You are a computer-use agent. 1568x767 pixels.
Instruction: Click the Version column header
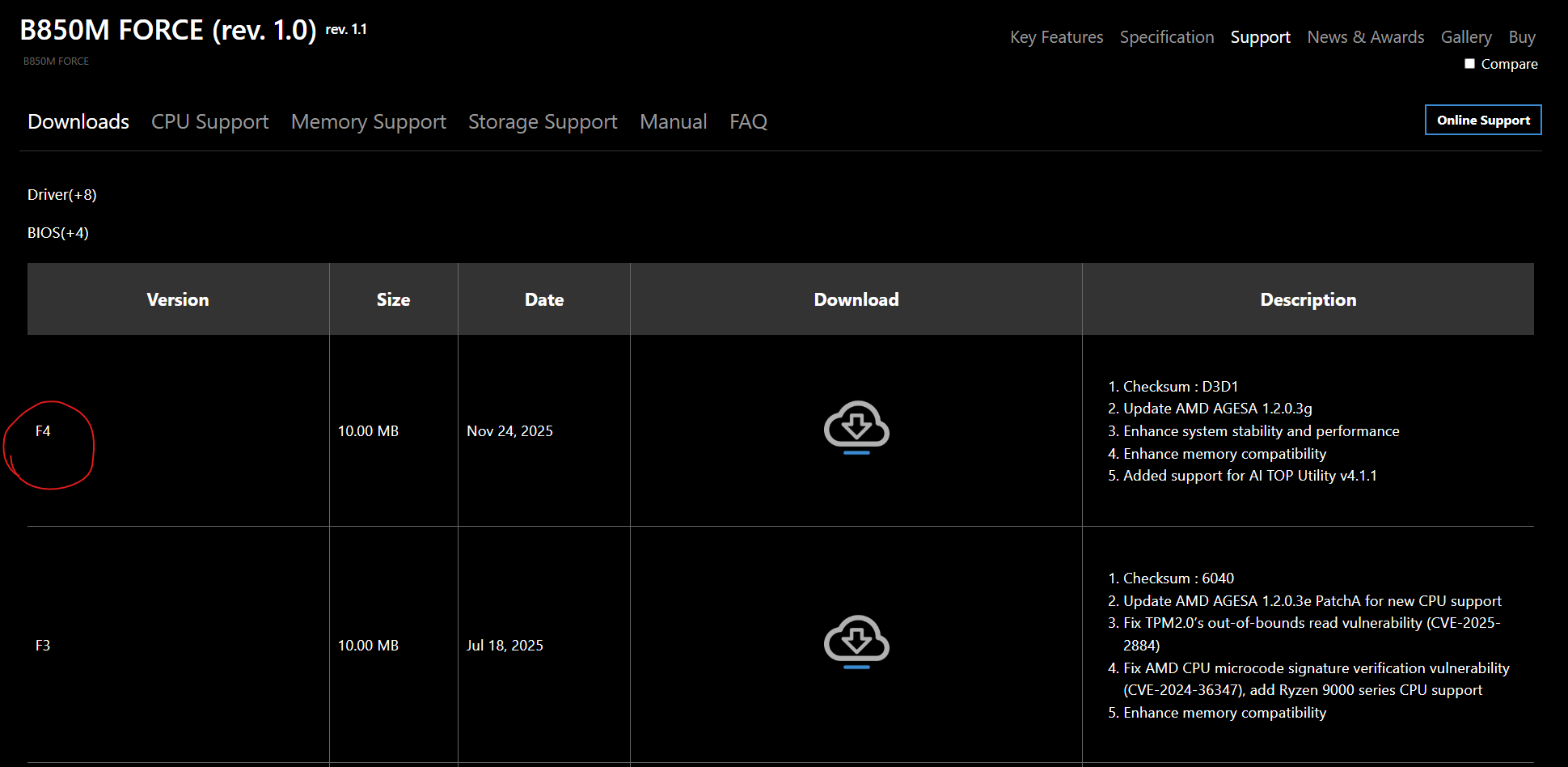tap(178, 299)
